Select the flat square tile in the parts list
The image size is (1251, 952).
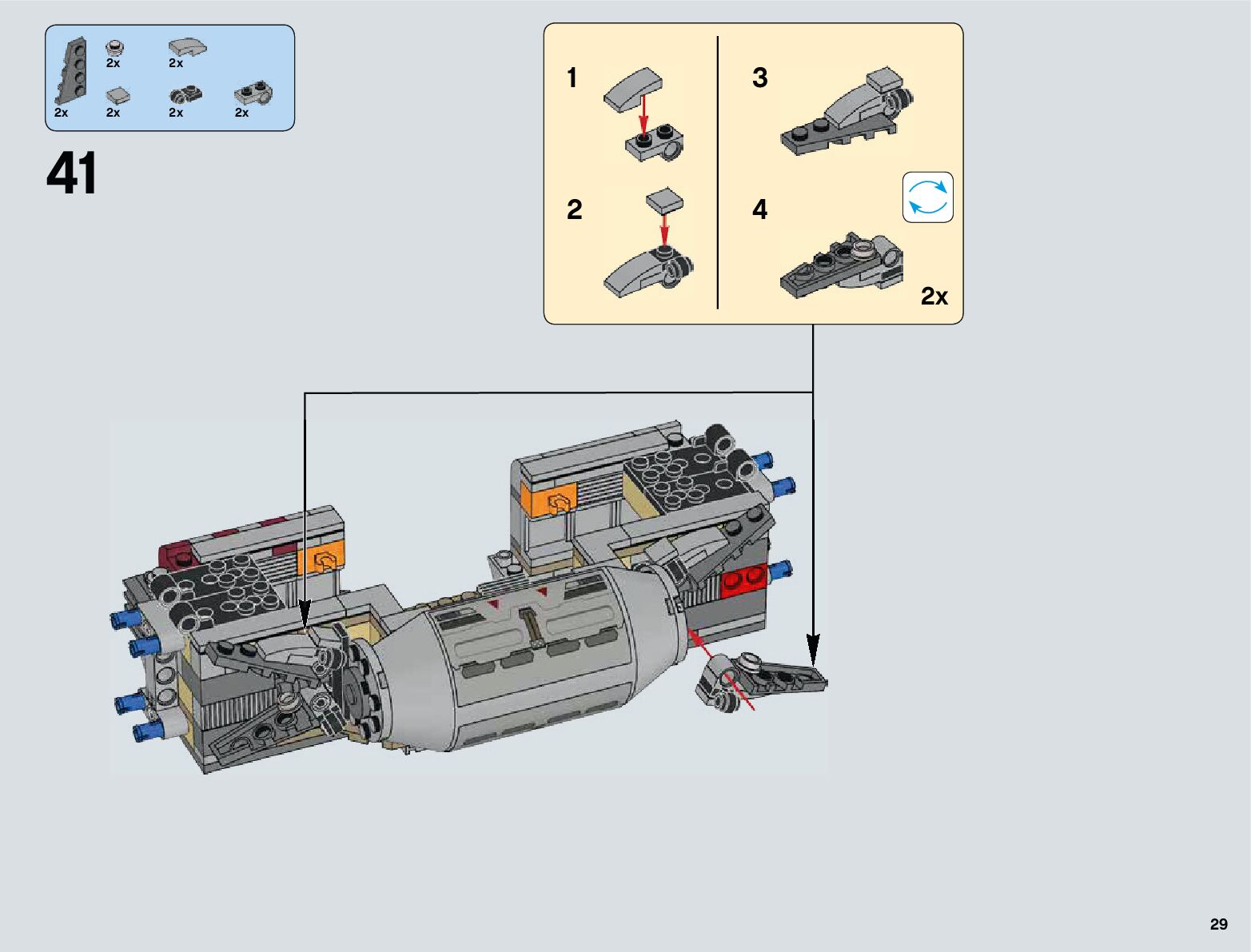(x=118, y=96)
